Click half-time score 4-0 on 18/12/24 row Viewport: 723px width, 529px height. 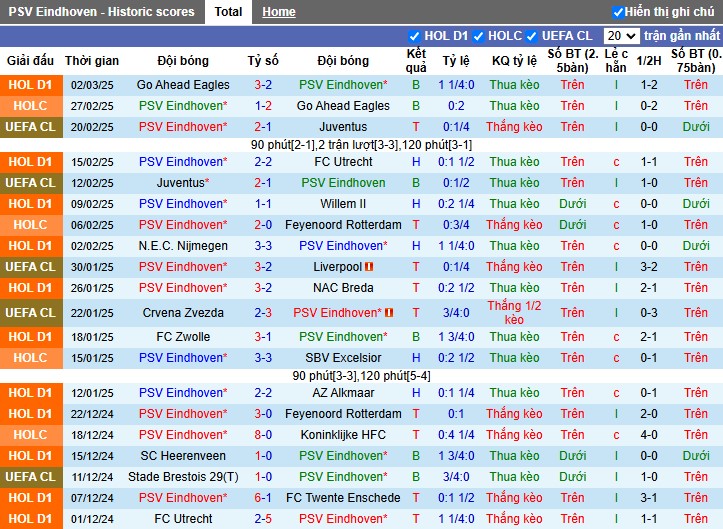click(x=649, y=435)
